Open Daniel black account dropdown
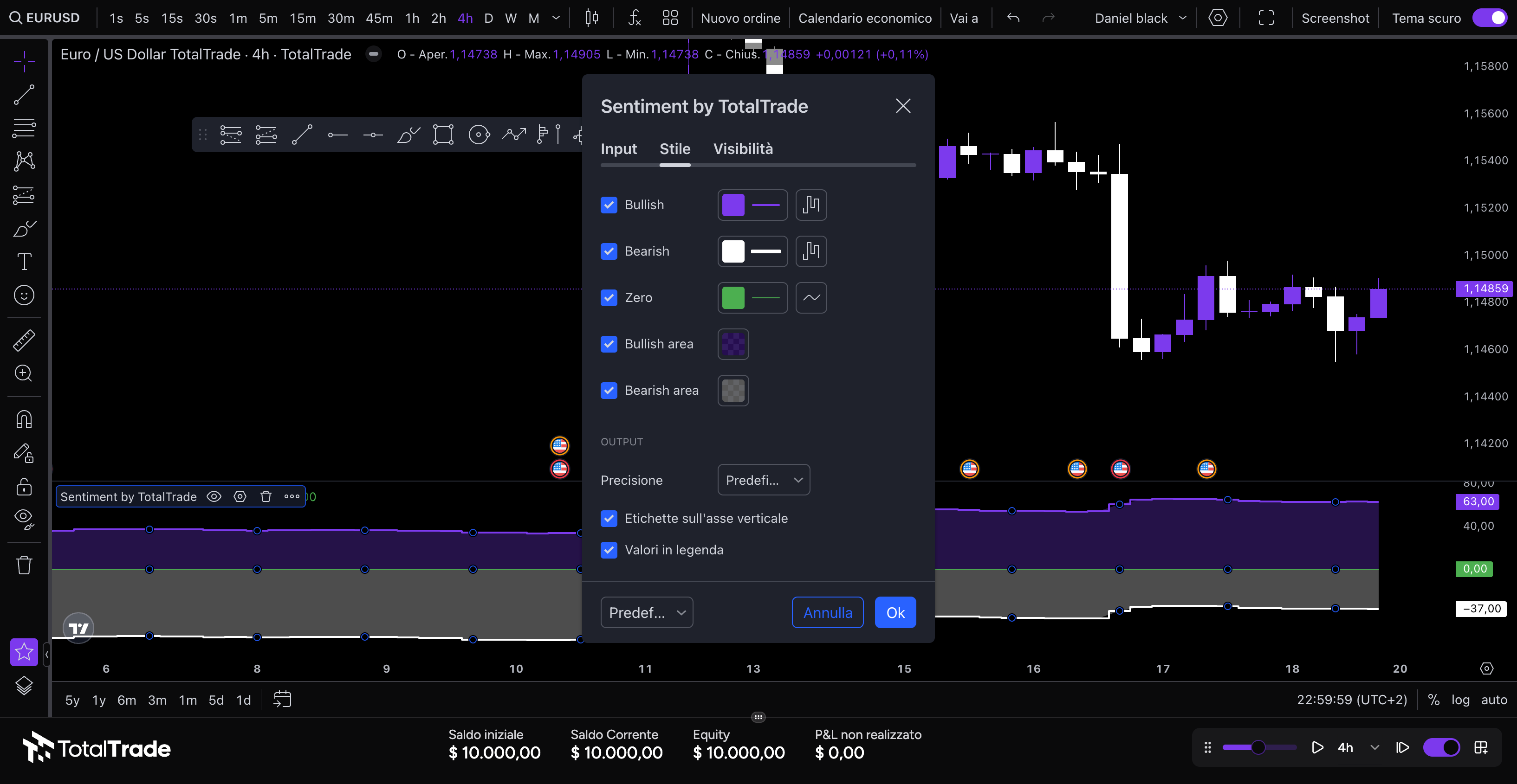 [x=1140, y=18]
